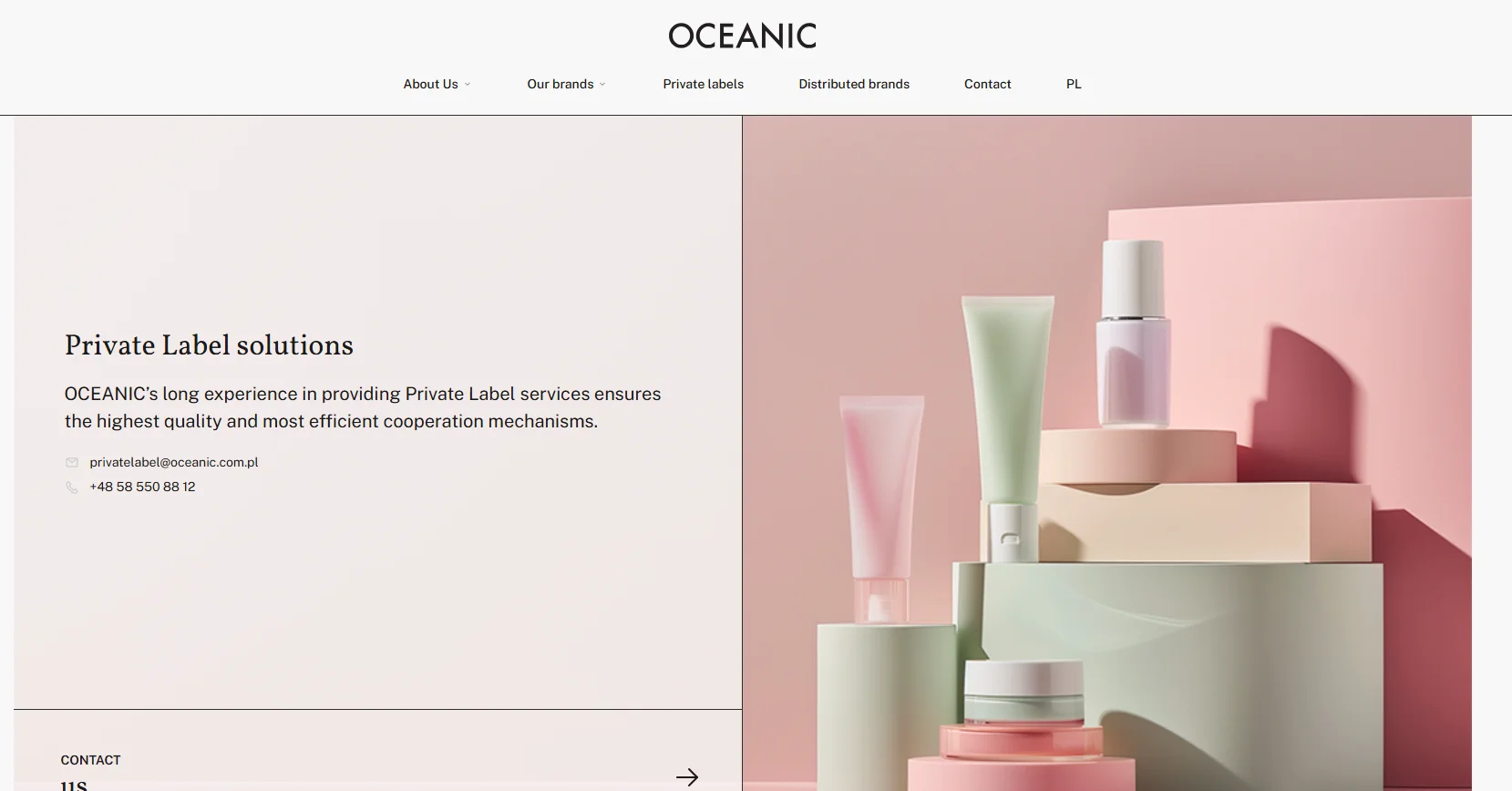The height and width of the screenshot is (791, 1512).
Task: Click the OCEANIC's long experience paragraph
Action: [x=363, y=407]
